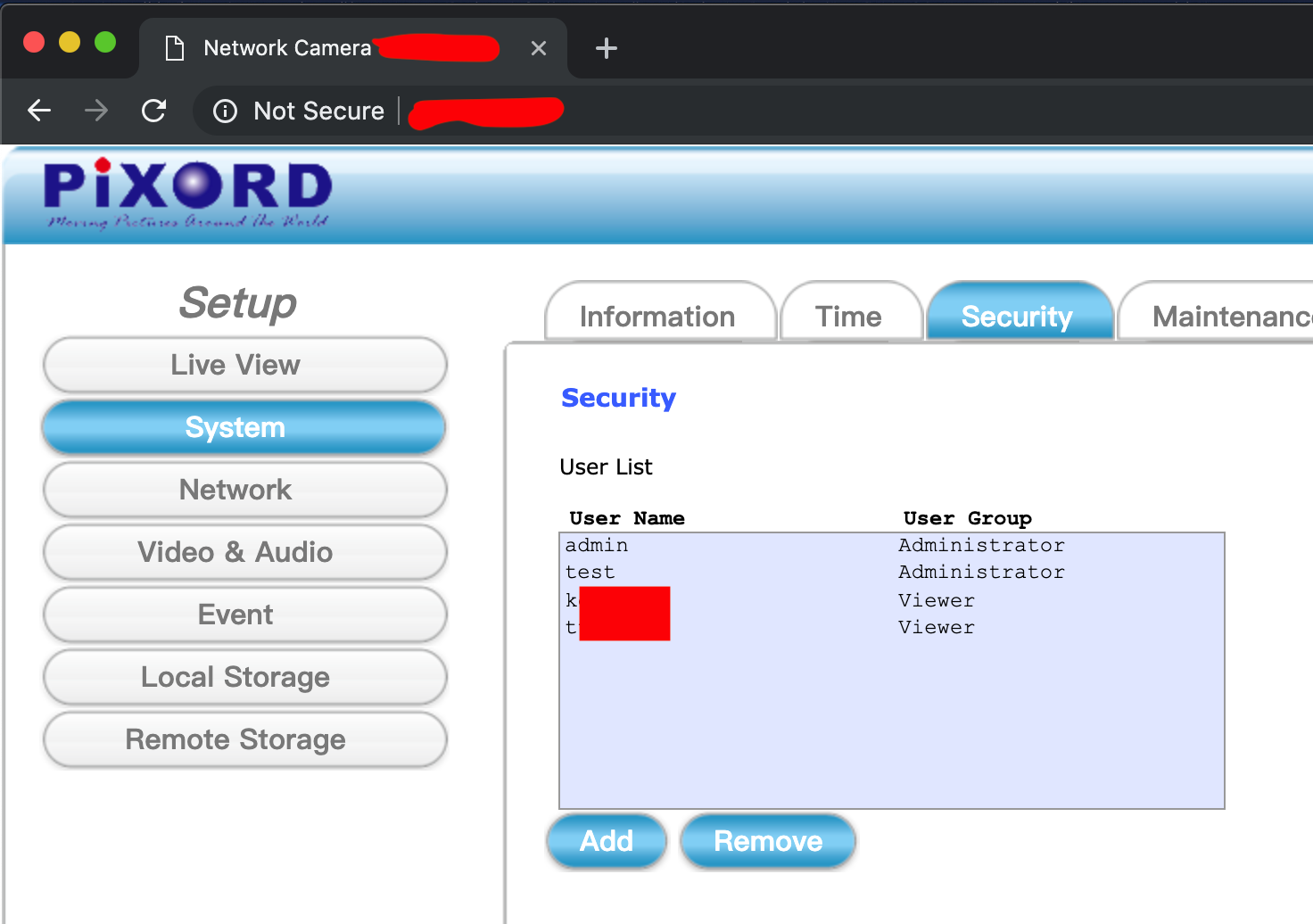Open the Live View page

coord(244,365)
